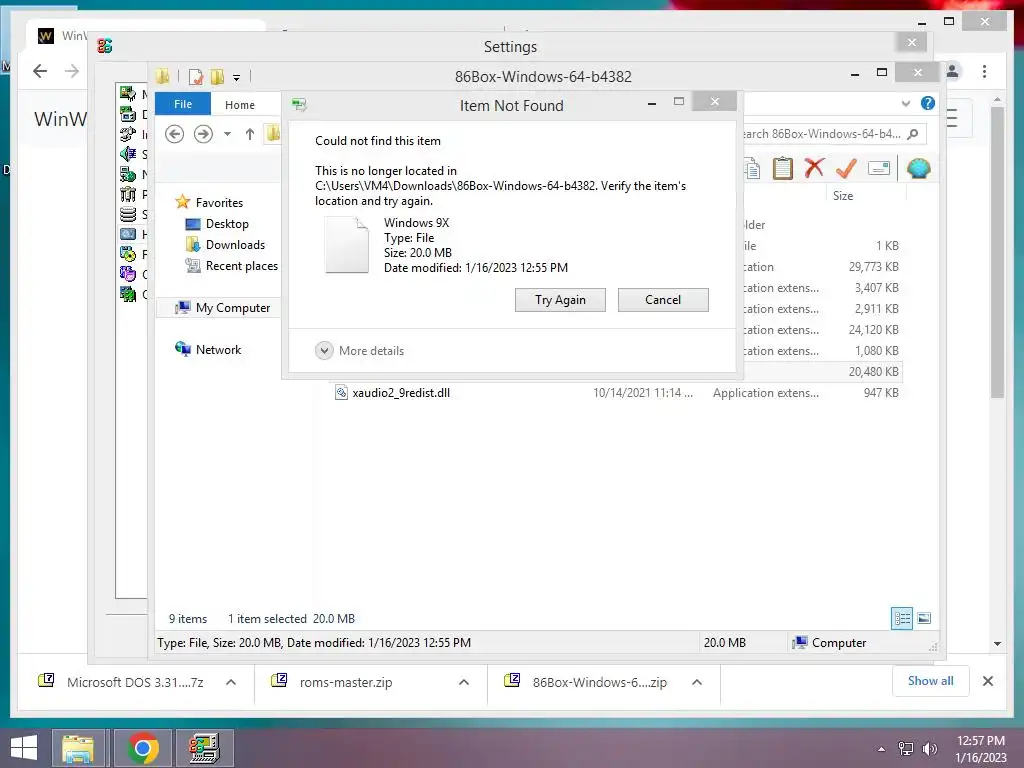Click the red X delete toolbar icon
Image resolution: width=1024 pixels, height=768 pixels.
coord(814,168)
